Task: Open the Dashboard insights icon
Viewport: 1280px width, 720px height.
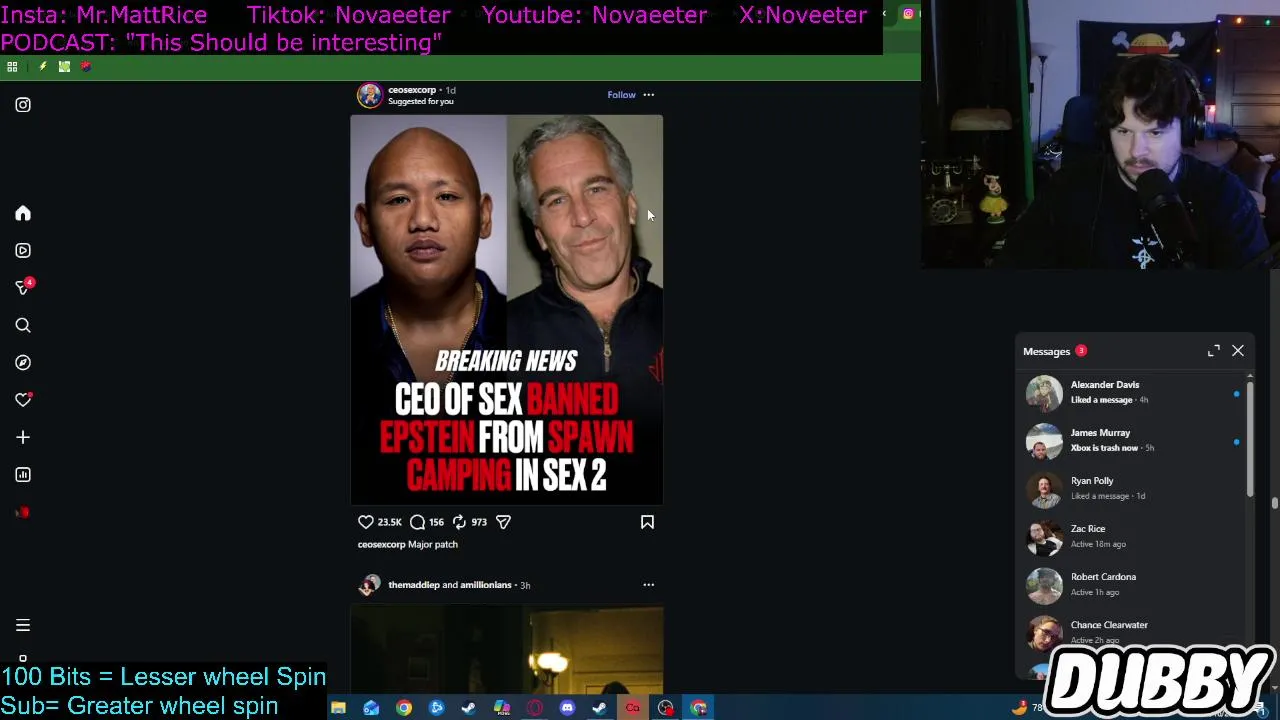Action: tap(23, 475)
